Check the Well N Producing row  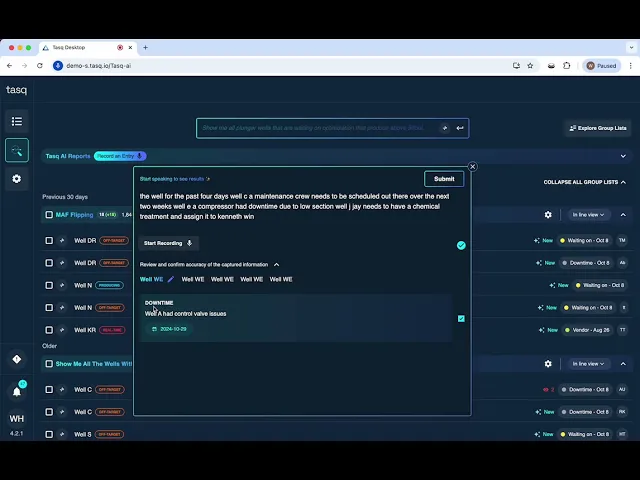(x=49, y=285)
